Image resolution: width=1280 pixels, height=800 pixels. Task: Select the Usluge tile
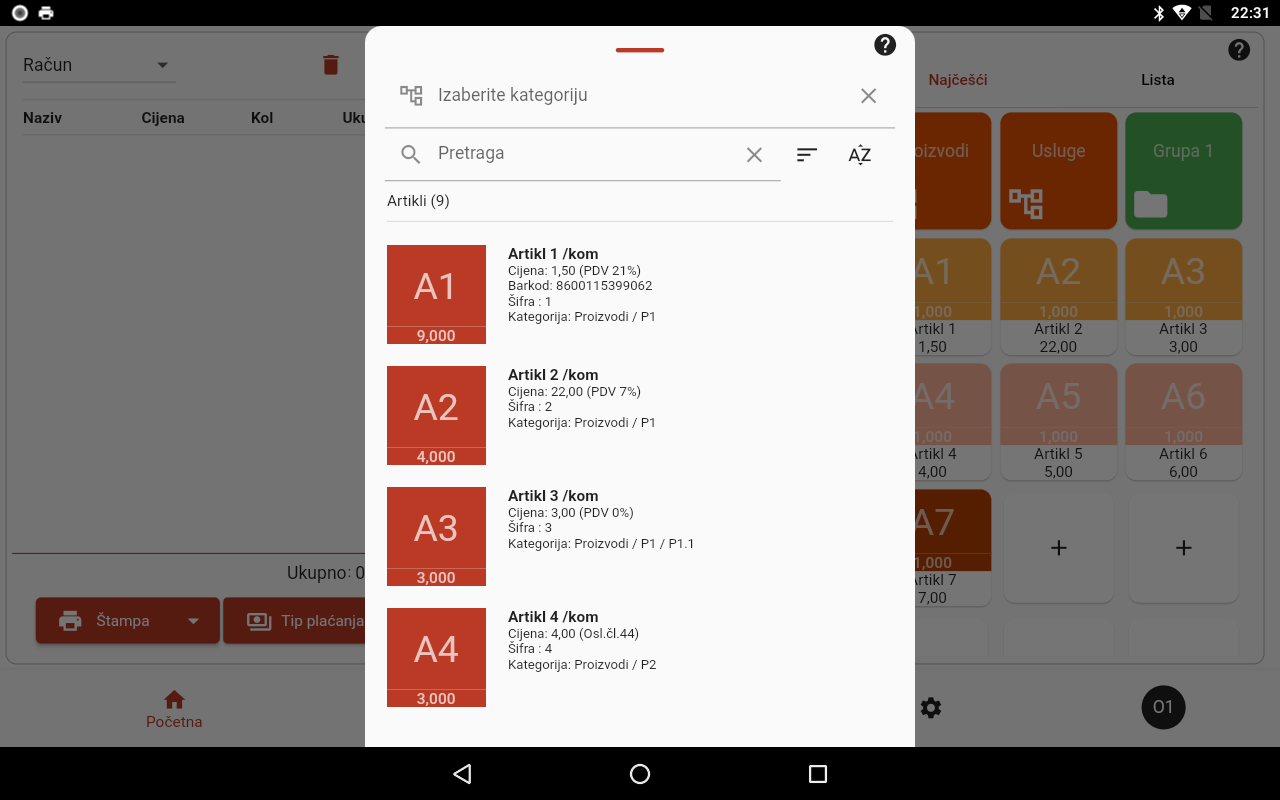click(1058, 170)
